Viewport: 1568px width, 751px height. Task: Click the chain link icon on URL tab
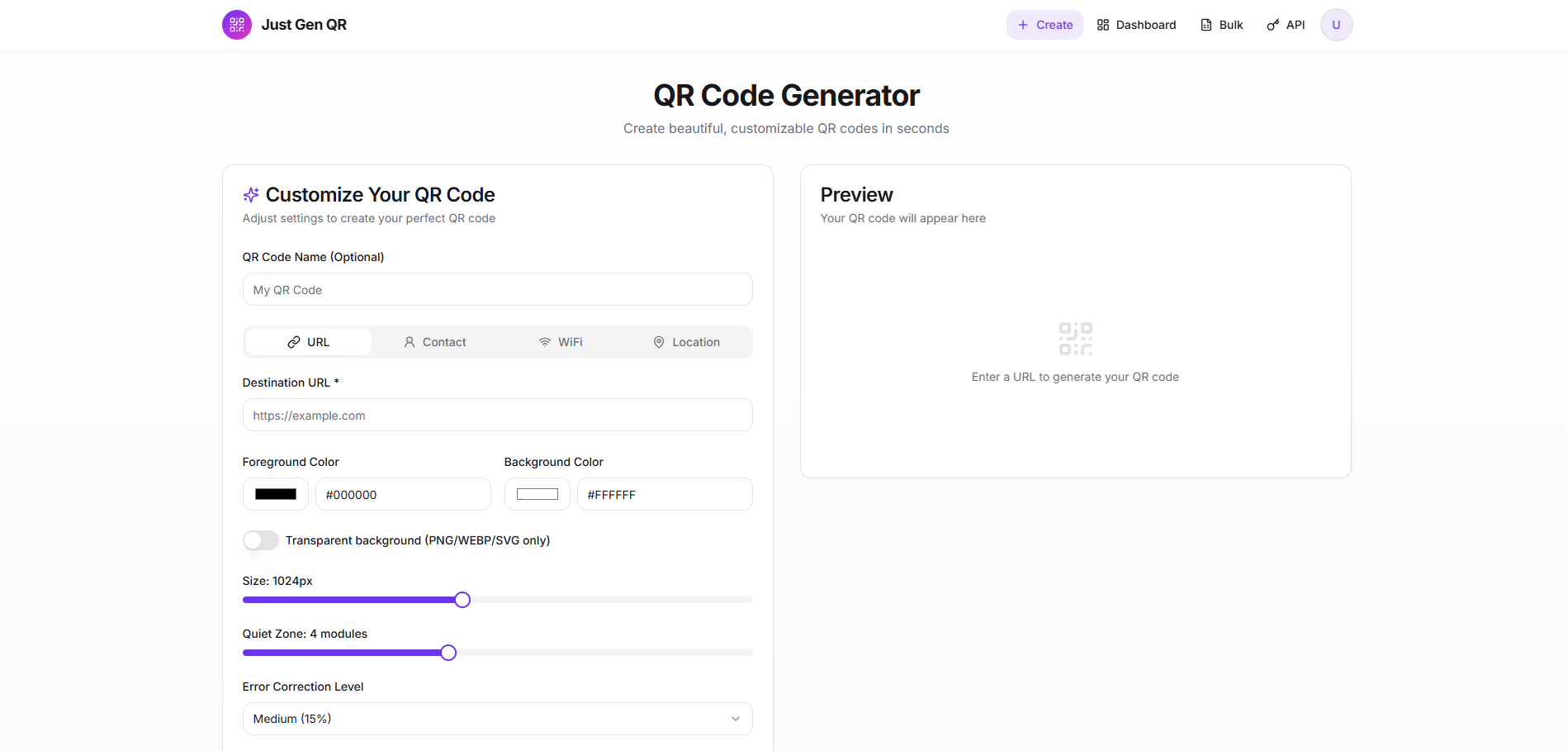click(294, 341)
